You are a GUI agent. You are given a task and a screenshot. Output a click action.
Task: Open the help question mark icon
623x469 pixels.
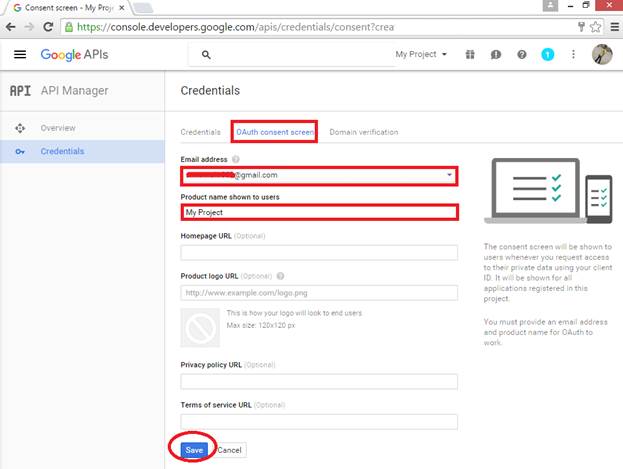click(522, 54)
